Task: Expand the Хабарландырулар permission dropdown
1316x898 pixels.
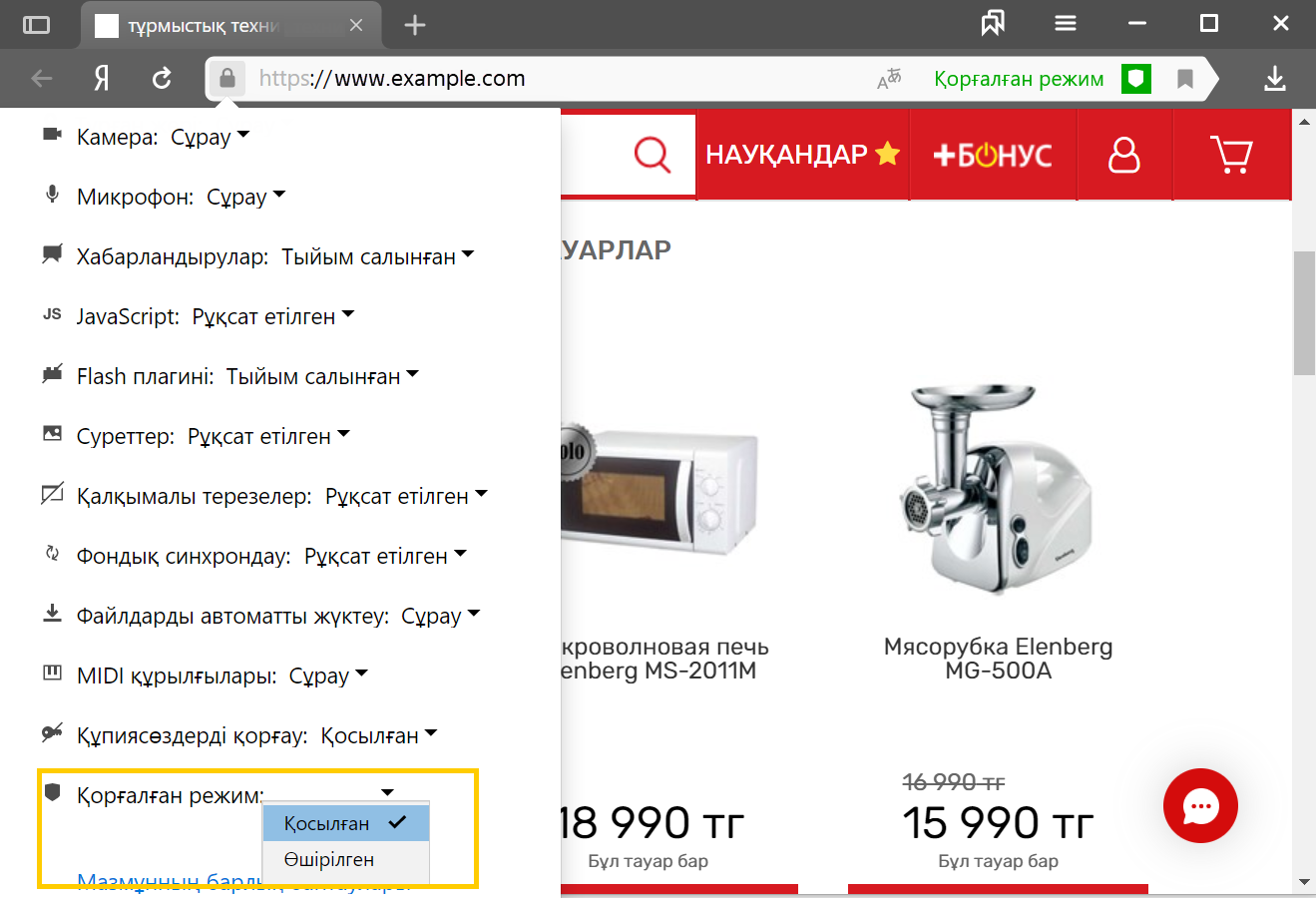Action: coord(378,256)
